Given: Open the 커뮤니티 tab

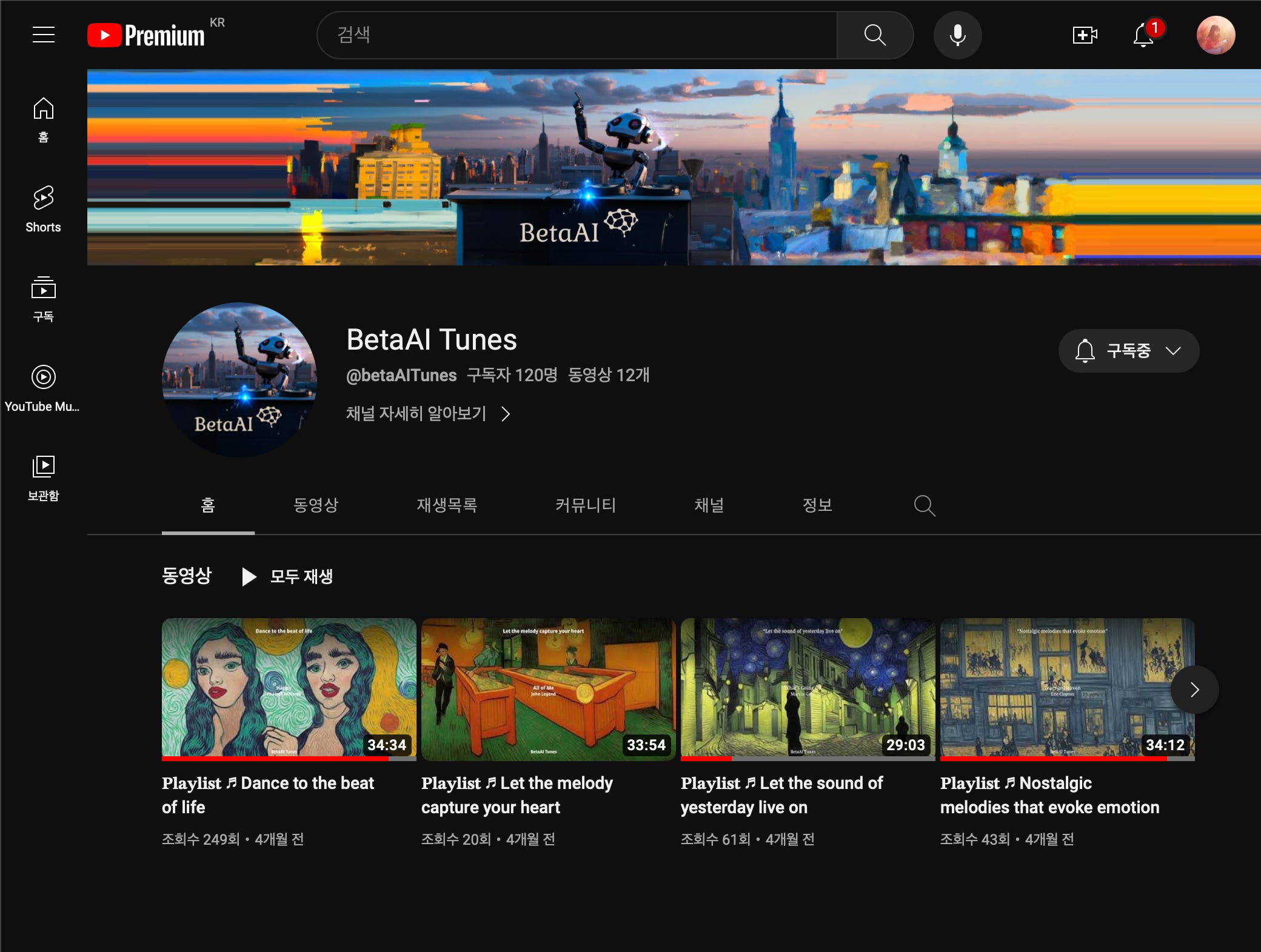Looking at the screenshot, I should [586, 505].
